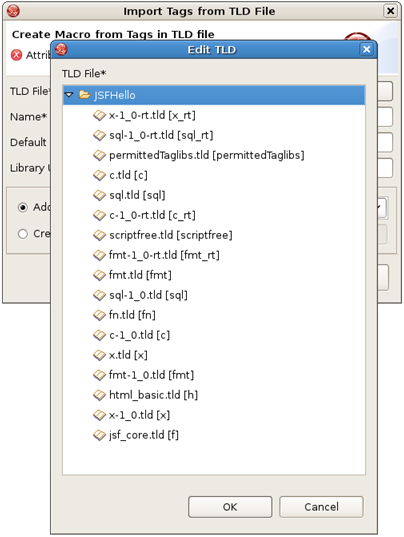Screen dimensions: 404x537
Task: Click the JSFHello open folder icon
Action: (x=85, y=95)
